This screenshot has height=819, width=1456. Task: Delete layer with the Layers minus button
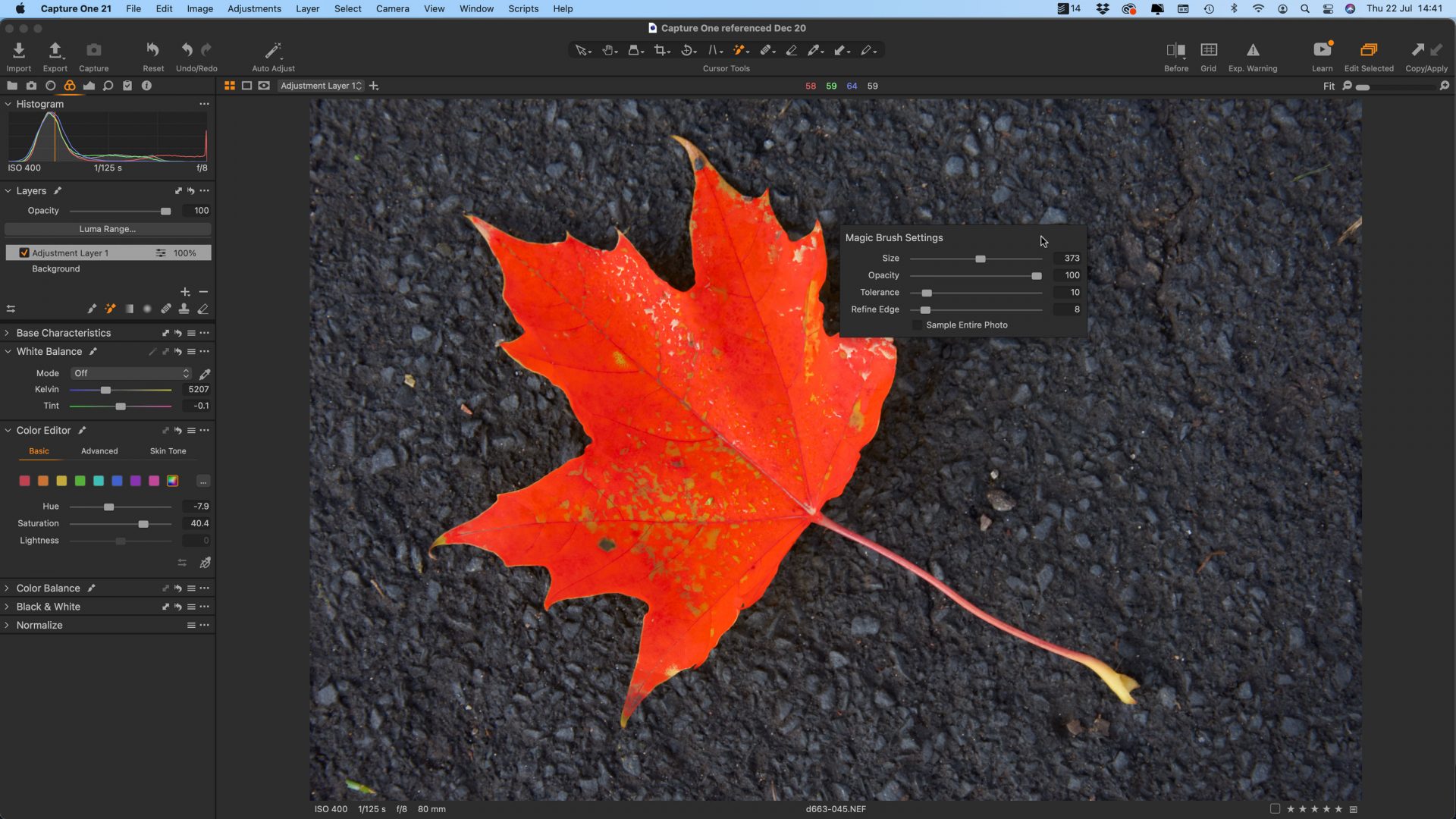203,292
